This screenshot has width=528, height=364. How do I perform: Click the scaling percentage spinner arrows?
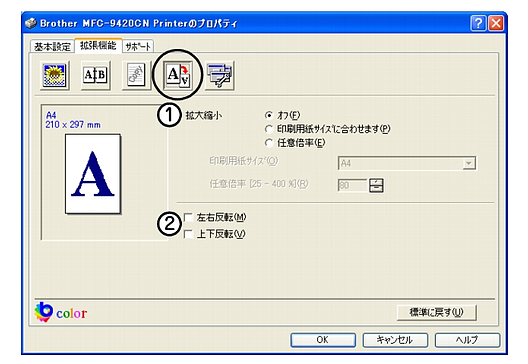click(x=376, y=185)
